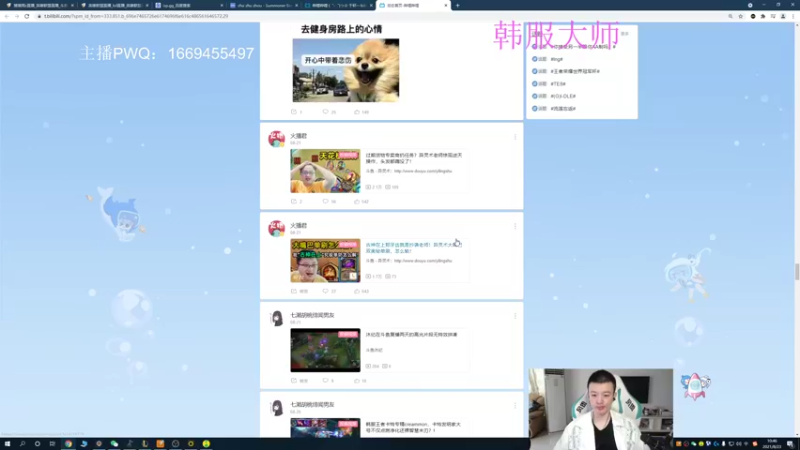Click the browser back arrow
Screen dimensions: 800x450
[7, 16]
